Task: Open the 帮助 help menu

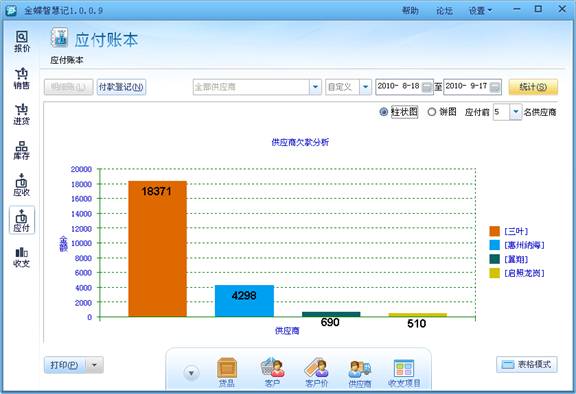Action: click(410, 11)
